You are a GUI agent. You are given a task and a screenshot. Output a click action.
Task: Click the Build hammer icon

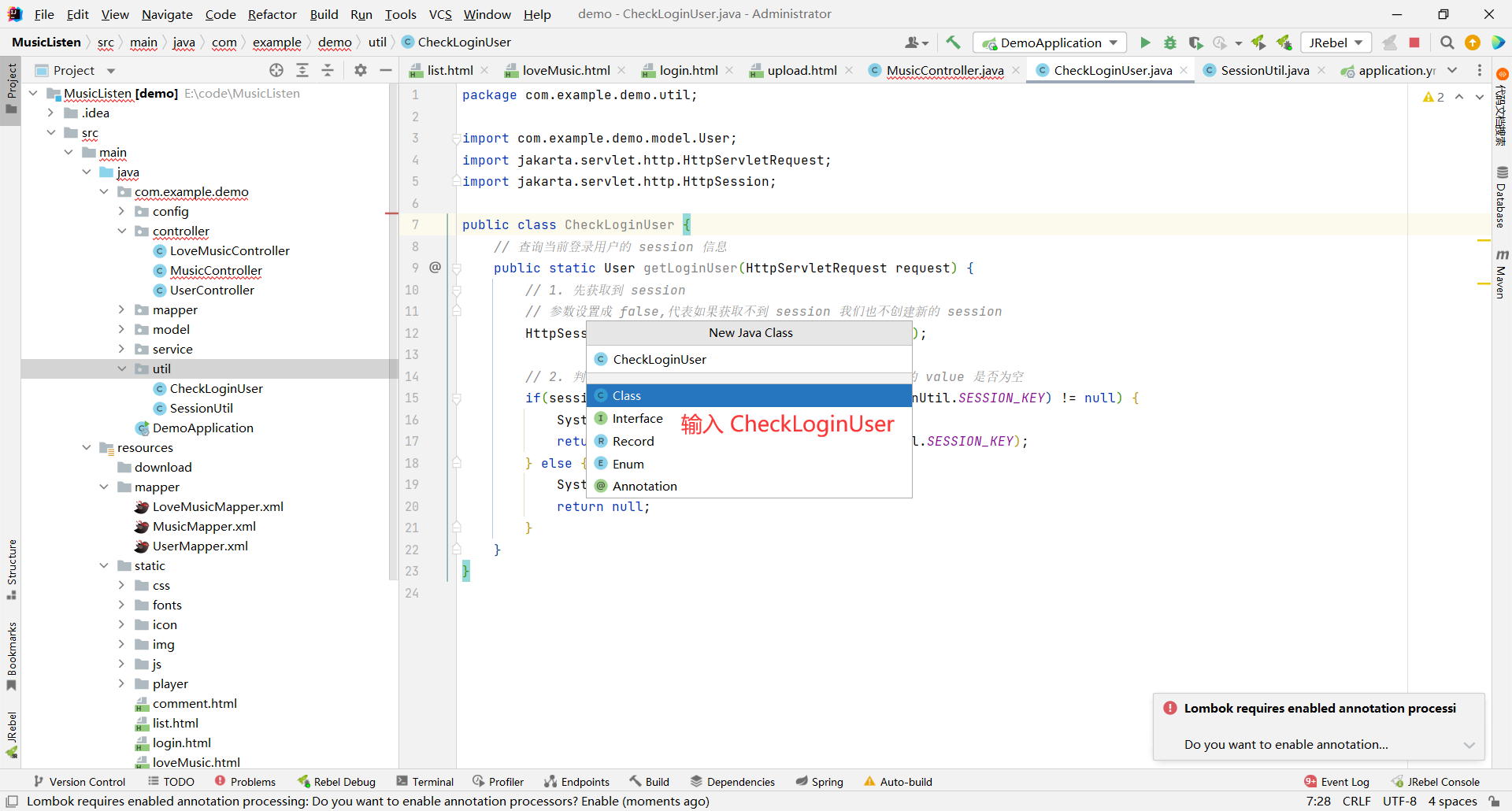click(x=953, y=43)
